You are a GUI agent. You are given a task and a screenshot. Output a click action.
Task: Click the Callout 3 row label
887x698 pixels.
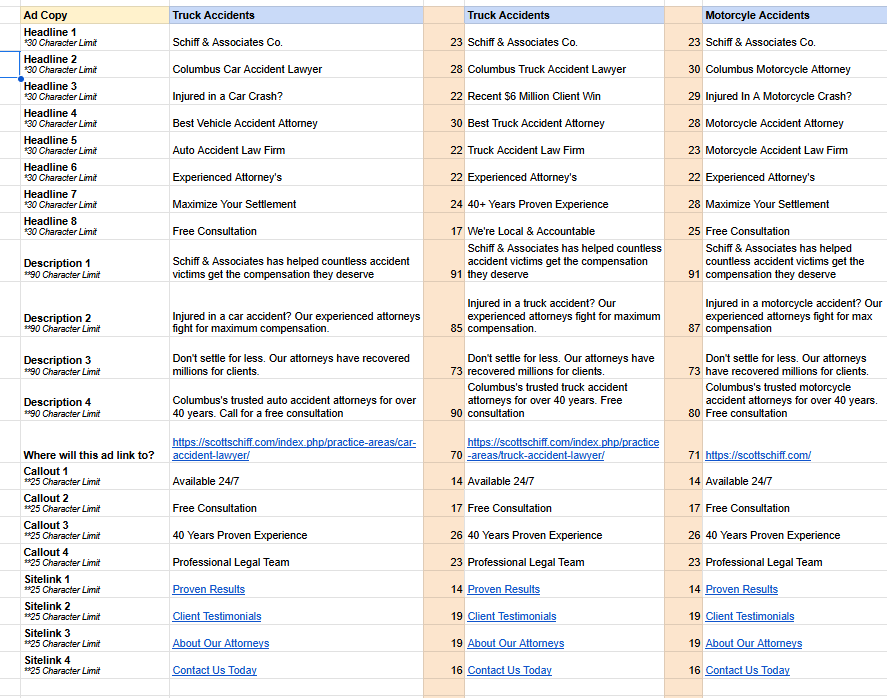[46, 525]
